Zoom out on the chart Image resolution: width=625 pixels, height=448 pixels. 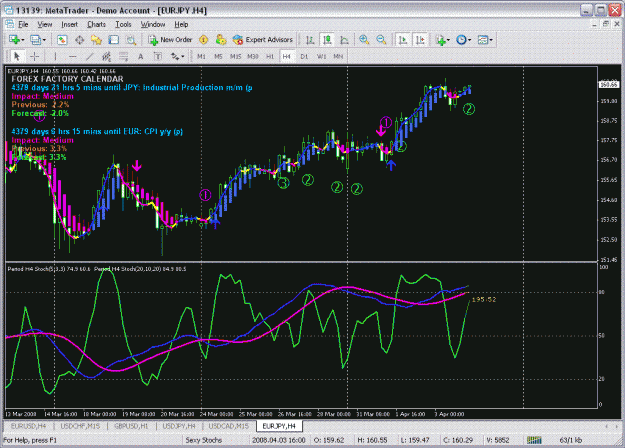381,40
